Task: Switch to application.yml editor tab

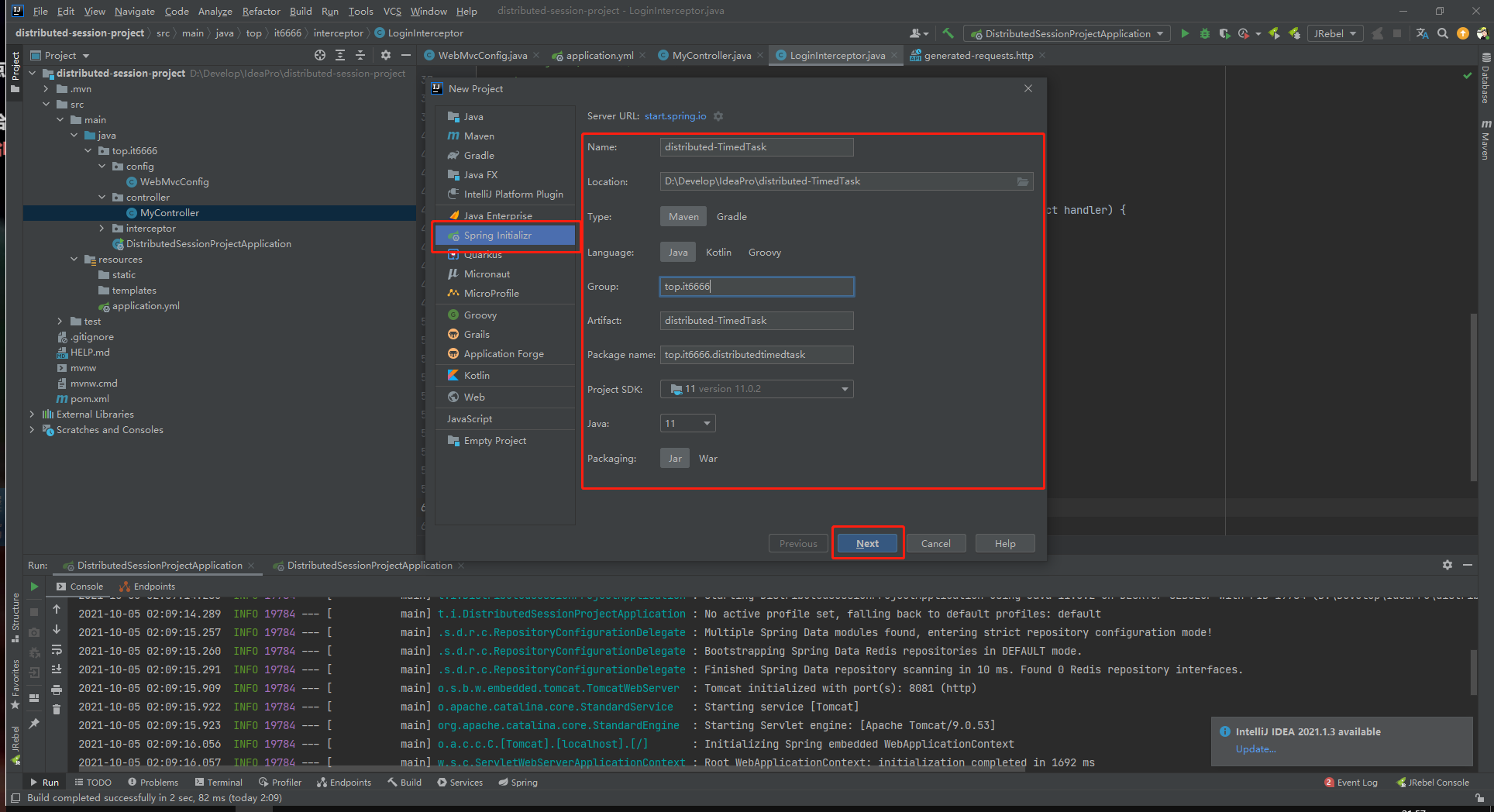Action: pos(600,55)
